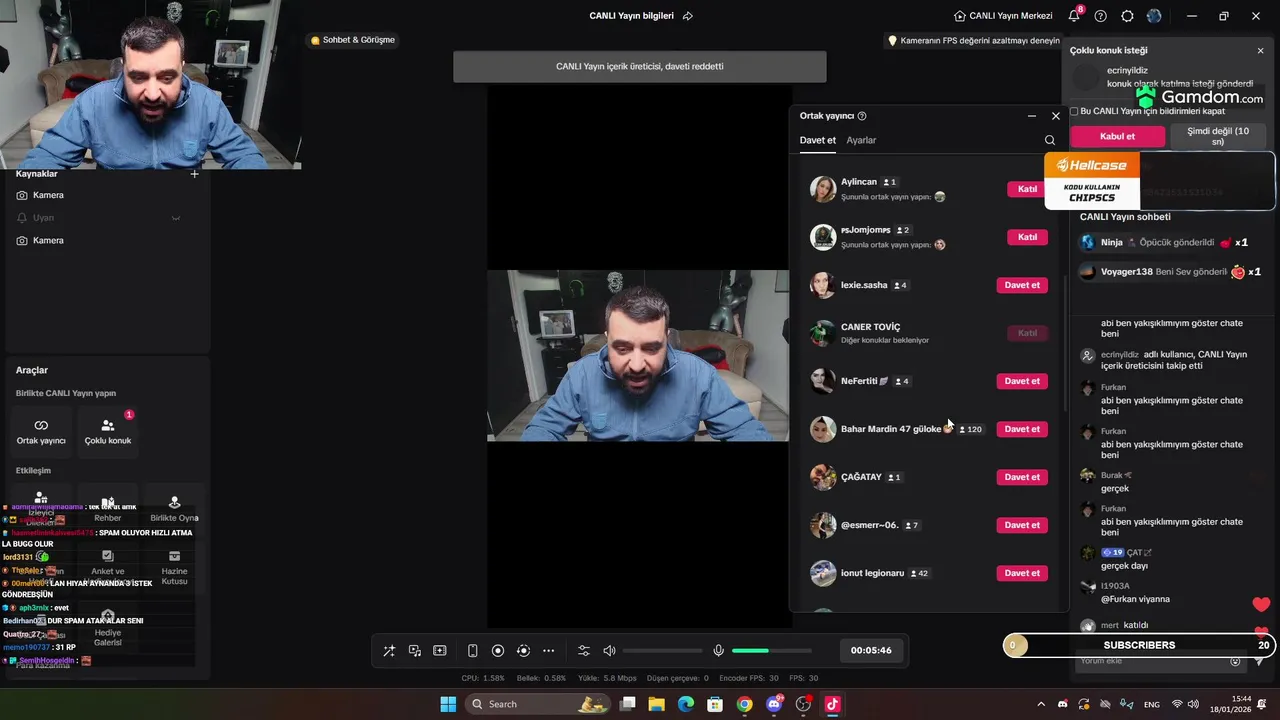This screenshot has width=1280, height=720.
Task: Open the notifications bell
Action: point(1074,16)
